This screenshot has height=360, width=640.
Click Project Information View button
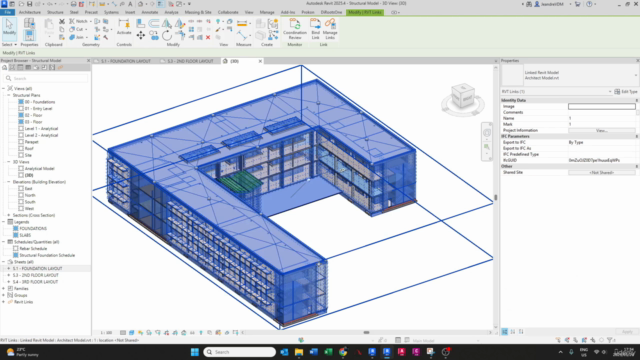coord(602,131)
